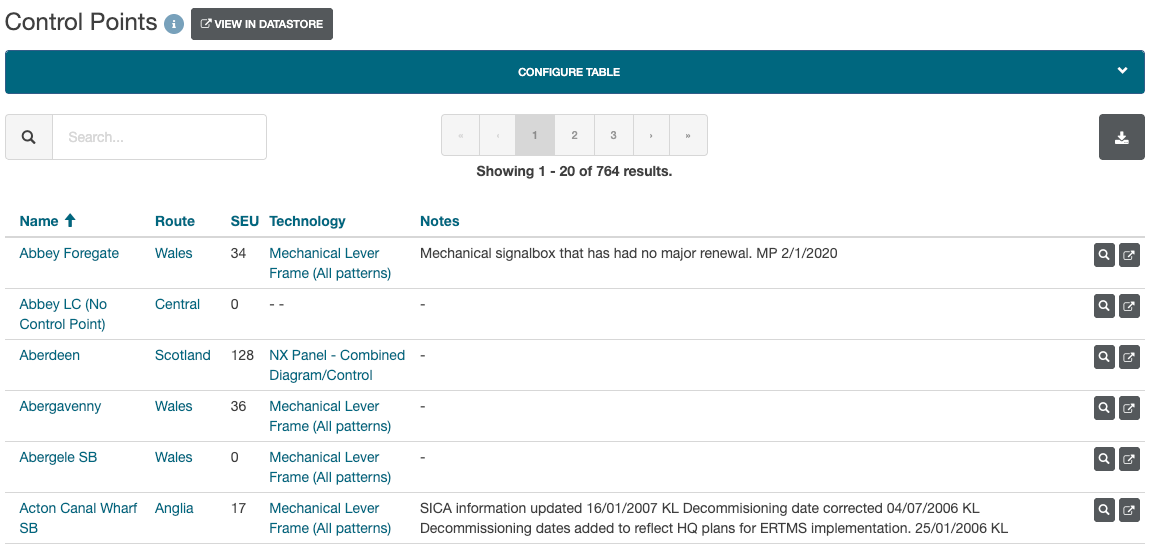Click the search magnifier icon beside search box
This screenshot has height=544, width=1149.
click(29, 137)
